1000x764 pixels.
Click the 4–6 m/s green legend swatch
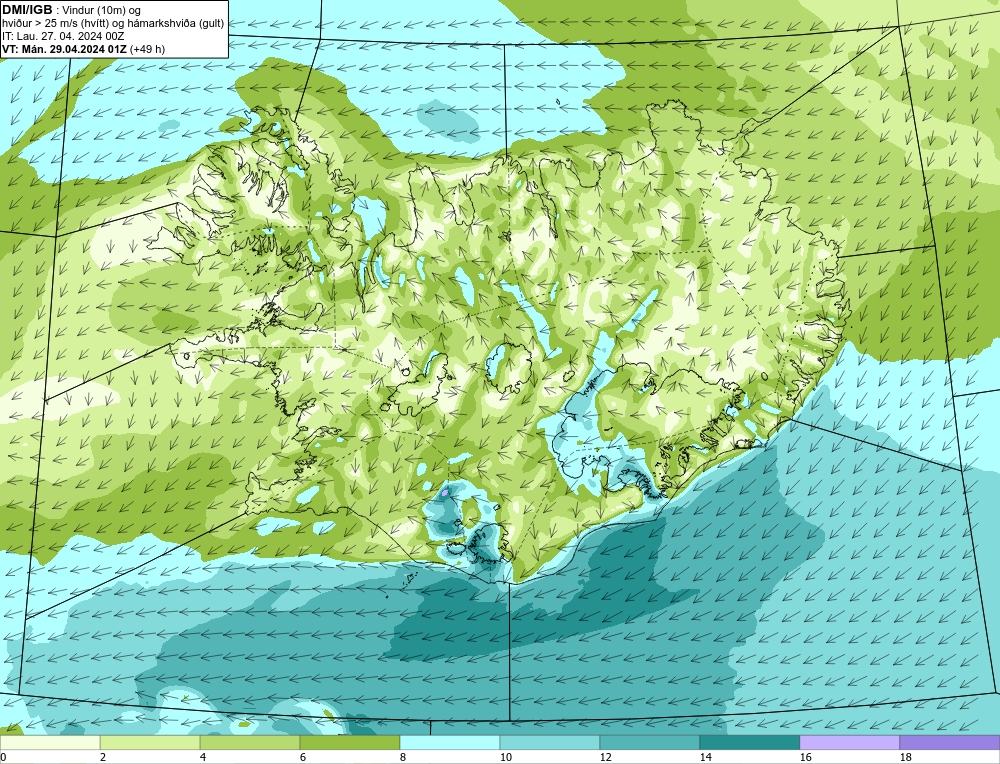click(250, 743)
